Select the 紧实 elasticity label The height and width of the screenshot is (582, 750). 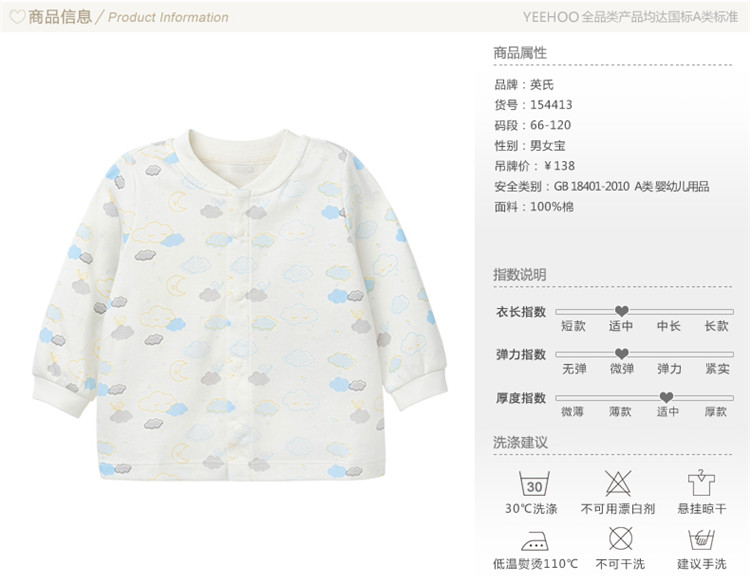[717, 369]
